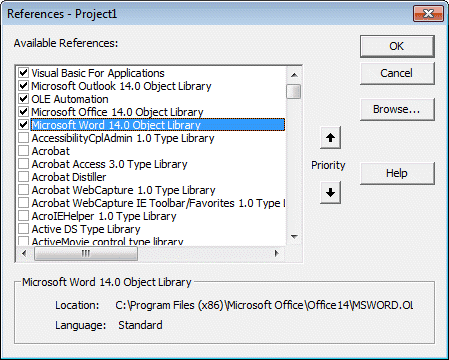Tick AccessibilityCplAdmin 1.0 Type Library
Screen dimensions: 449x360
(x=23, y=138)
